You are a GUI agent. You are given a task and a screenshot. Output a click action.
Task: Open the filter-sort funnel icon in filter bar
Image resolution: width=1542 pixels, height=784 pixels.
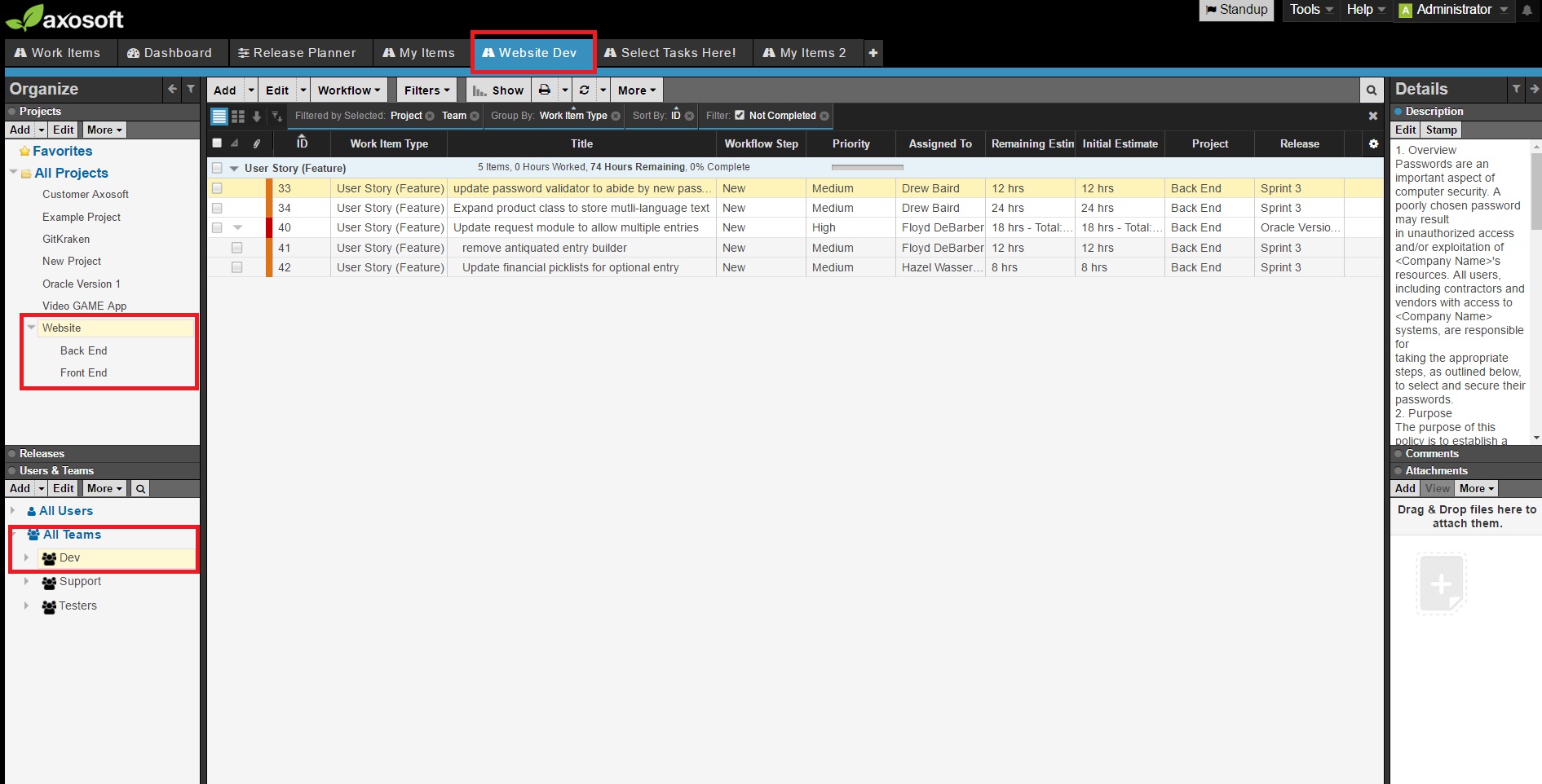coord(276,117)
